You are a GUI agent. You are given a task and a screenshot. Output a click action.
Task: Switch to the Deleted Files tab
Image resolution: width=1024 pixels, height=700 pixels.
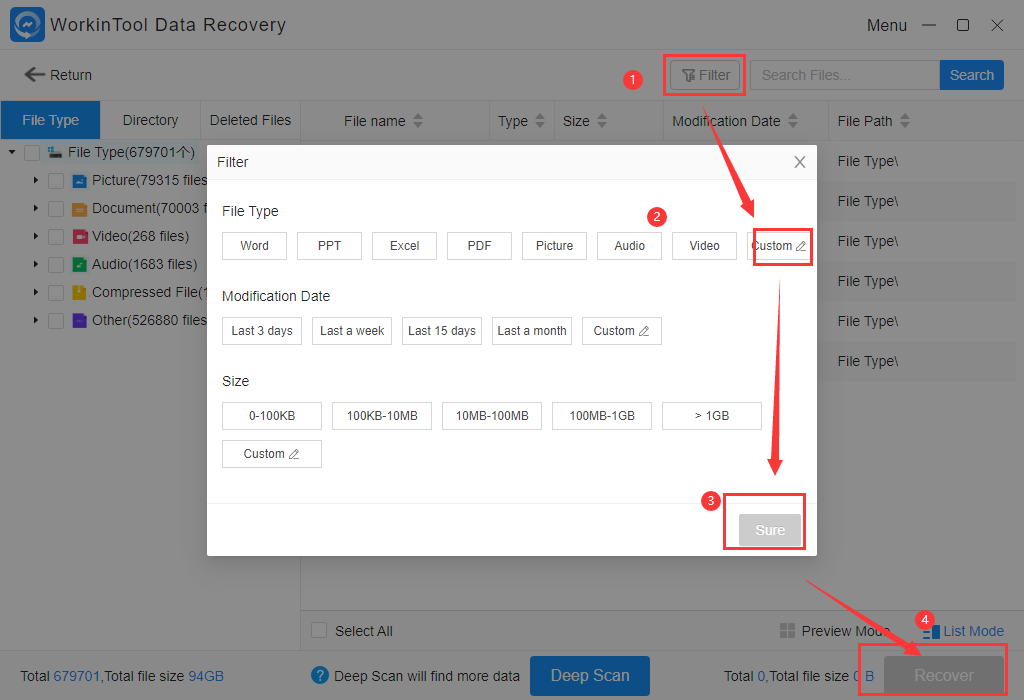click(250, 120)
